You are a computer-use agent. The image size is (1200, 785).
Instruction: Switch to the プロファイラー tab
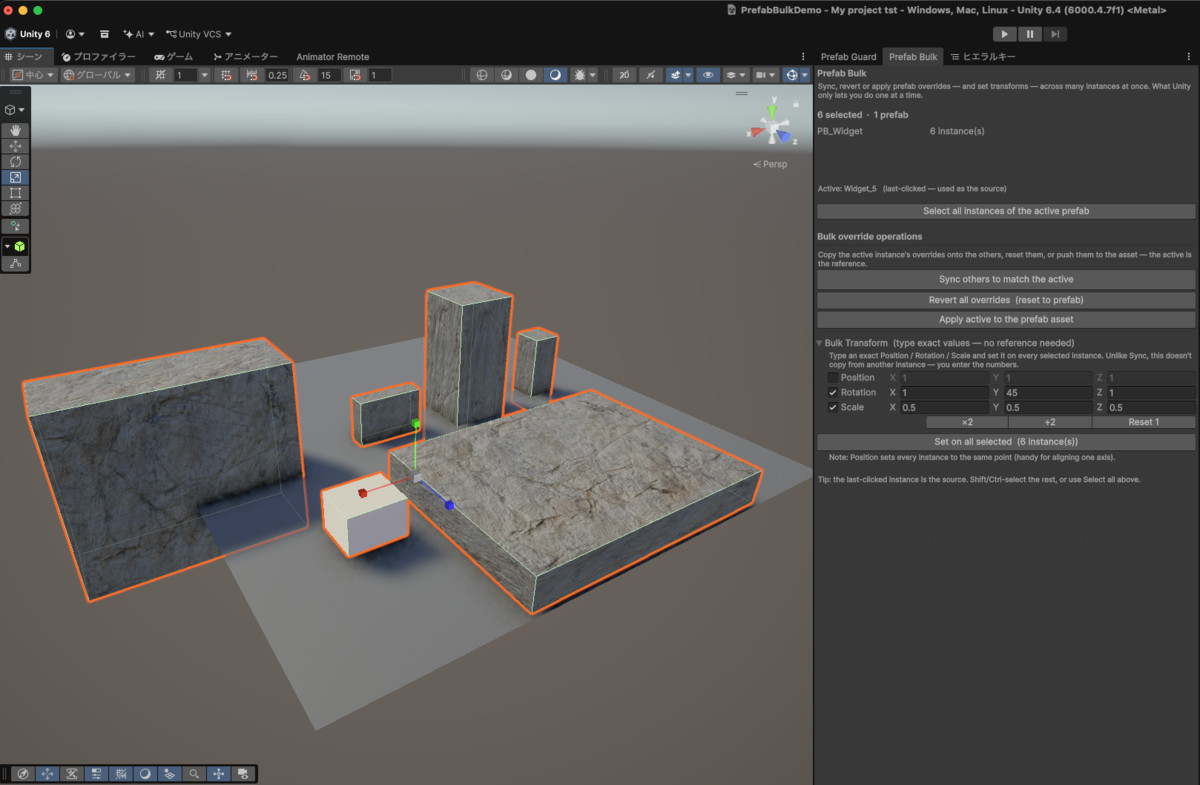point(97,57)
